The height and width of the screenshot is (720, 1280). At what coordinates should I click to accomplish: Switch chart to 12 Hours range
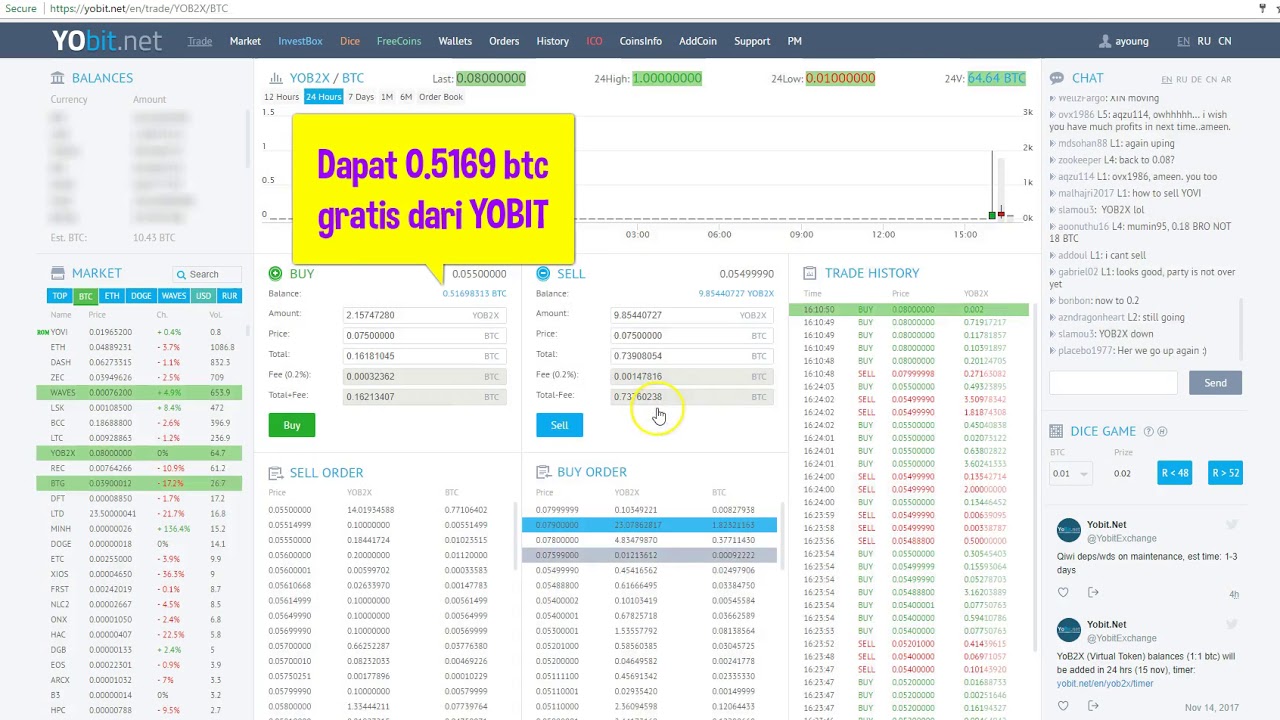click(281, 97)
